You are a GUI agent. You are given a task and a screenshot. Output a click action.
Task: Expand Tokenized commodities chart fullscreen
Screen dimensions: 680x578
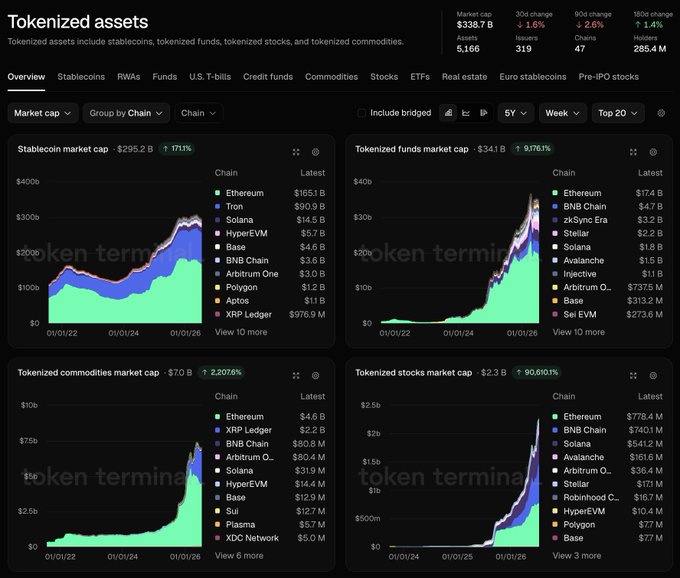296,376
